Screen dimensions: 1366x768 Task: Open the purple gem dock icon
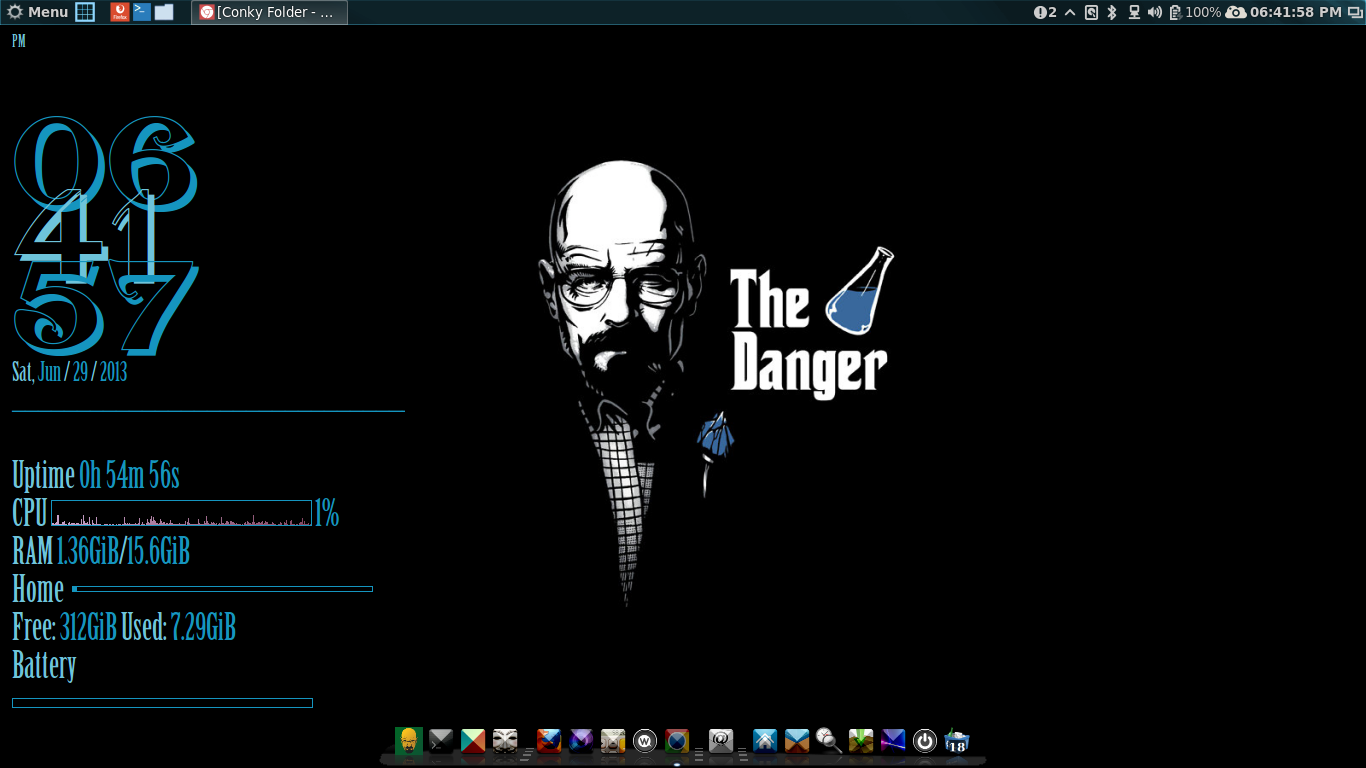(x=581, y=741)
